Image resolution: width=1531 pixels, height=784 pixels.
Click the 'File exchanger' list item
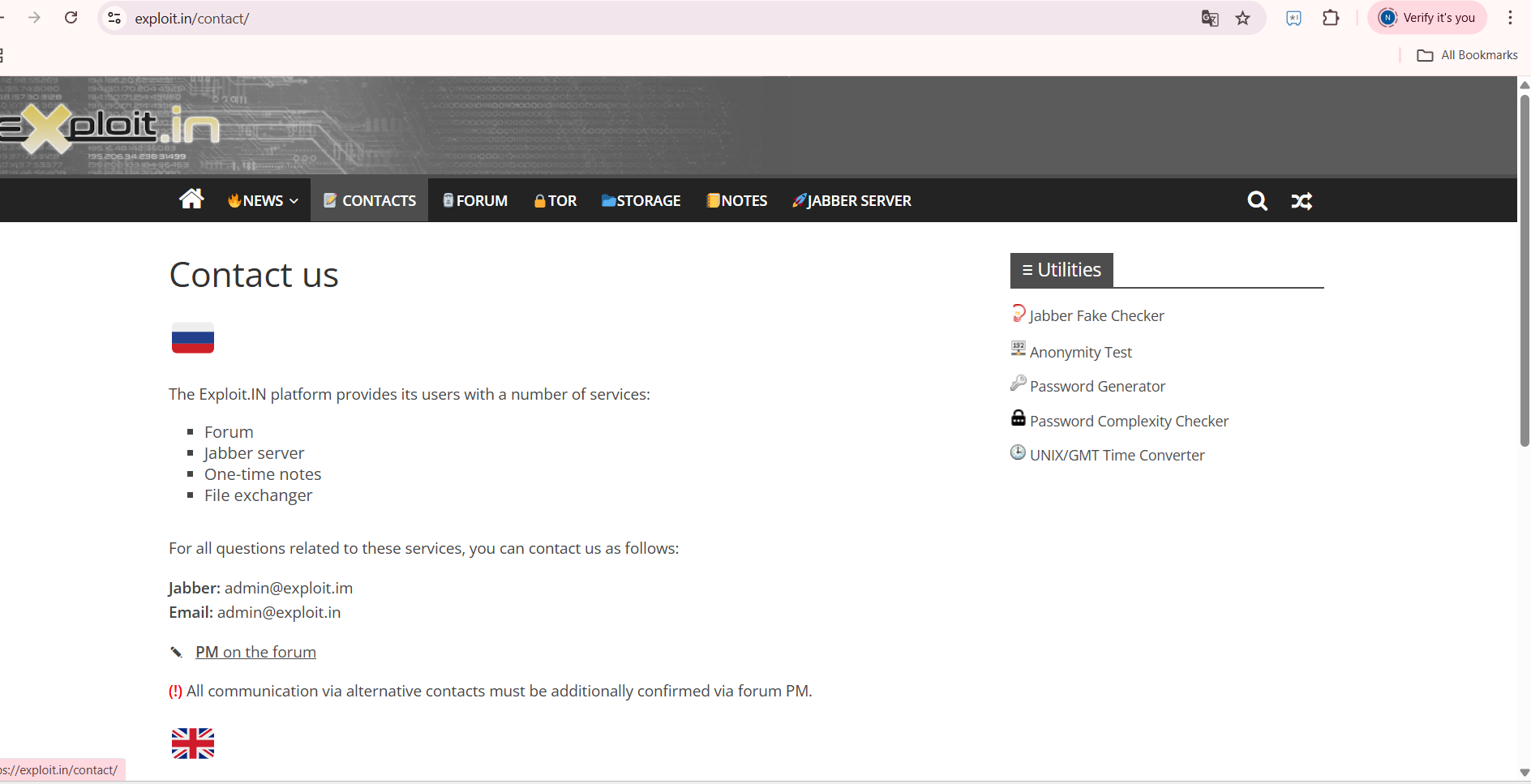click(258, 495)
